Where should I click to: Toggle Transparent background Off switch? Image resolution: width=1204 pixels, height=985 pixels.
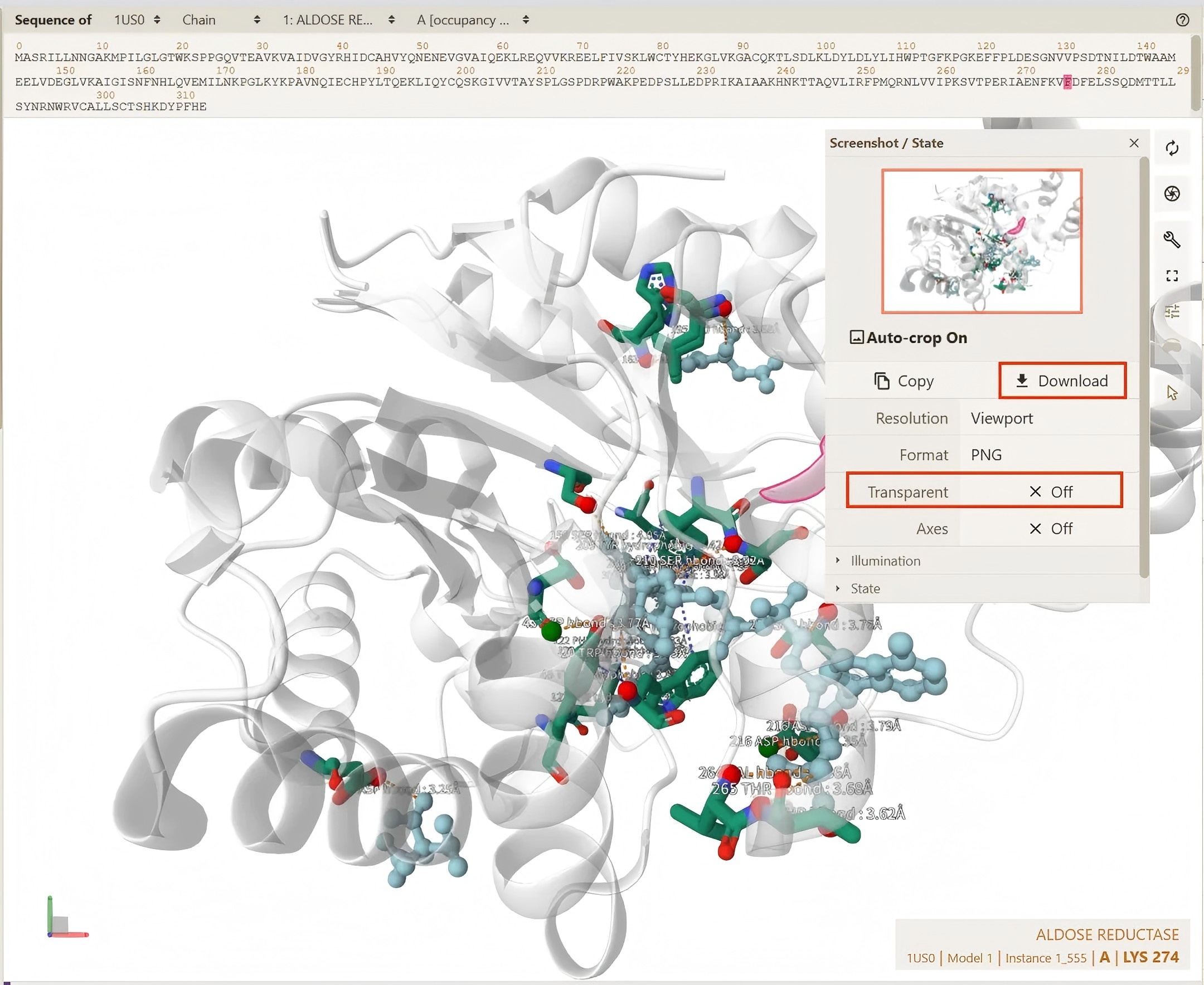tap(1050, 491)
